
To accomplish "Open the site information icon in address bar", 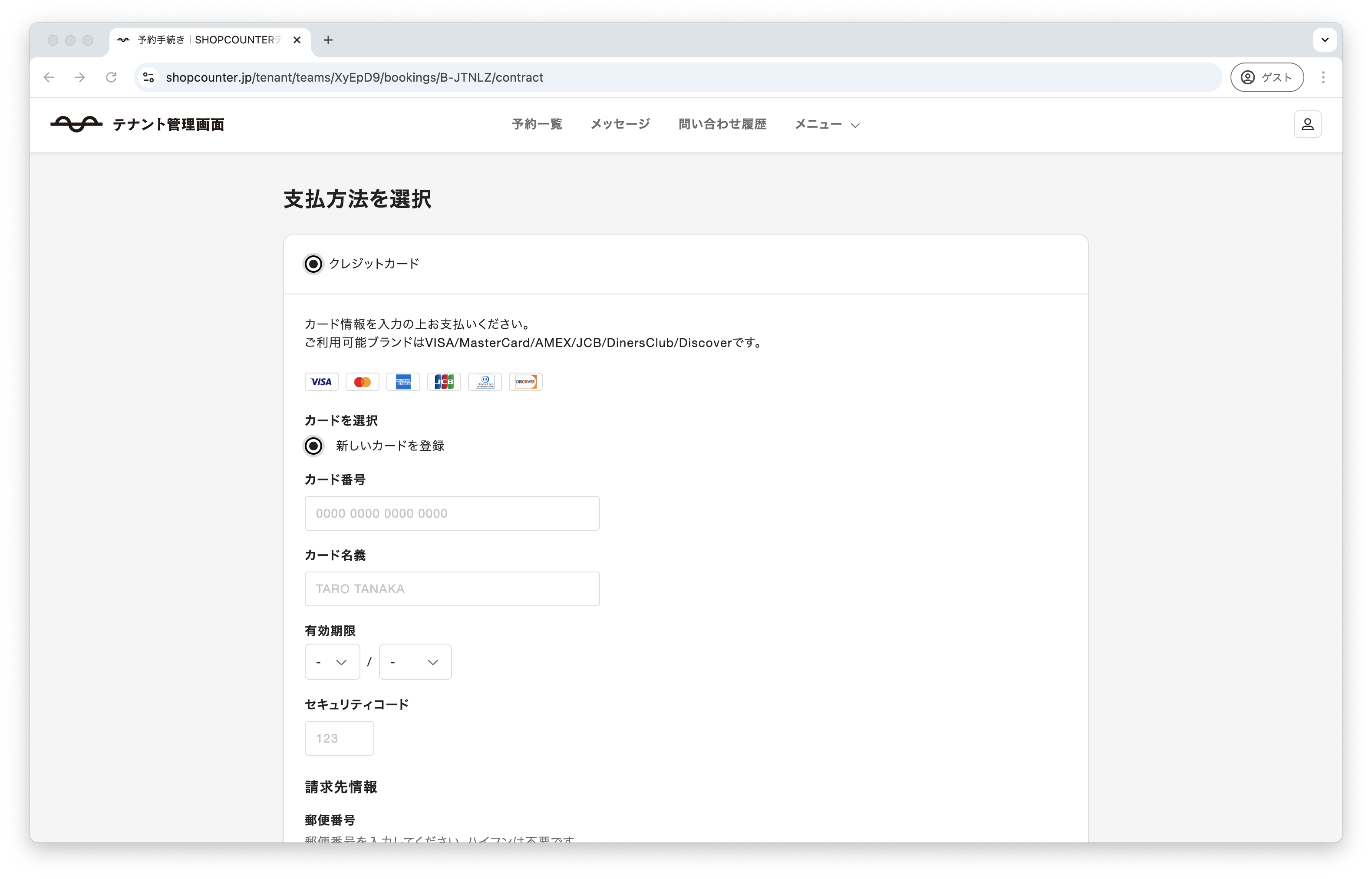I will tap(148, 77).
